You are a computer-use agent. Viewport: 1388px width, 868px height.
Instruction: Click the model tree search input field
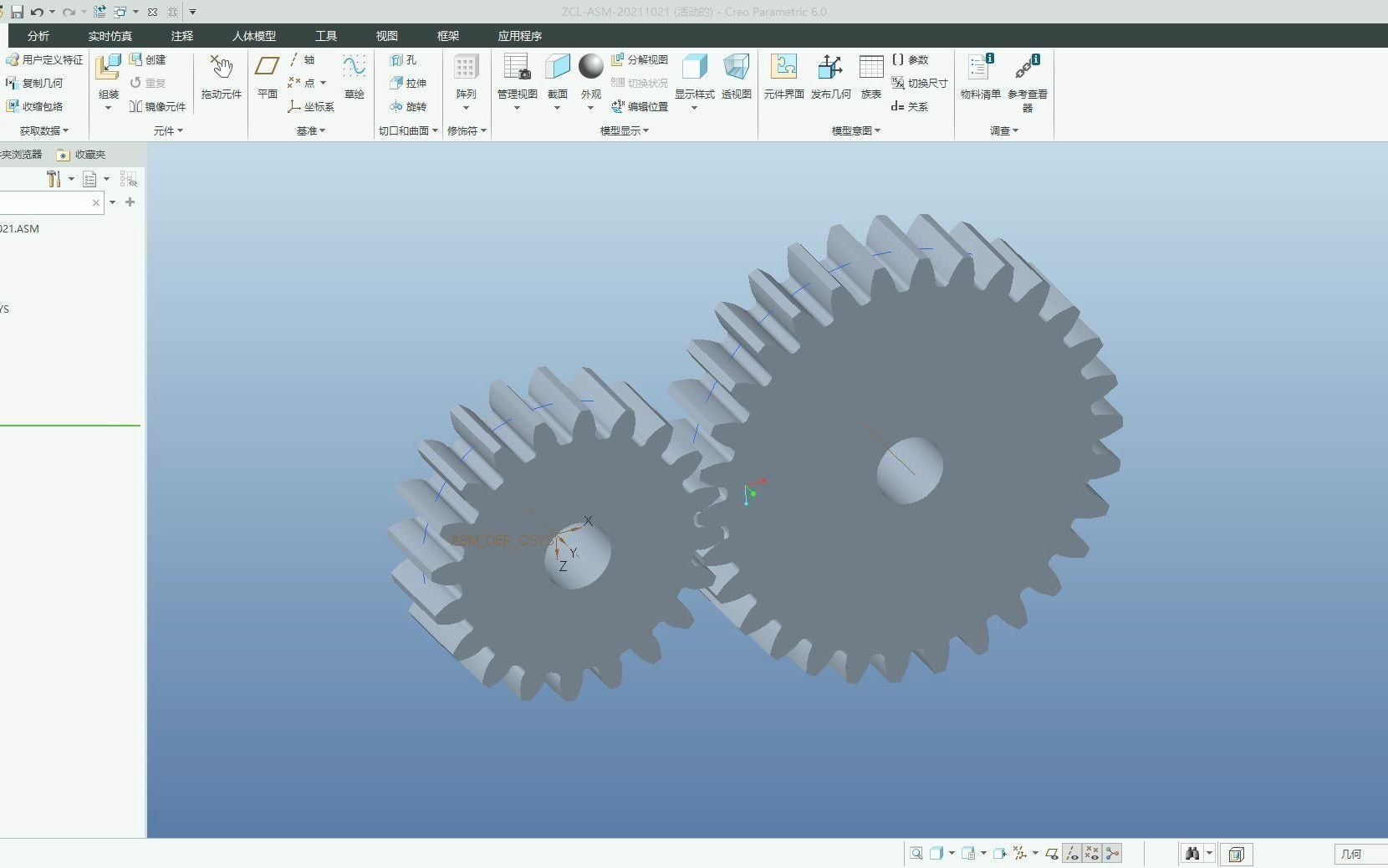pos(46,203)
